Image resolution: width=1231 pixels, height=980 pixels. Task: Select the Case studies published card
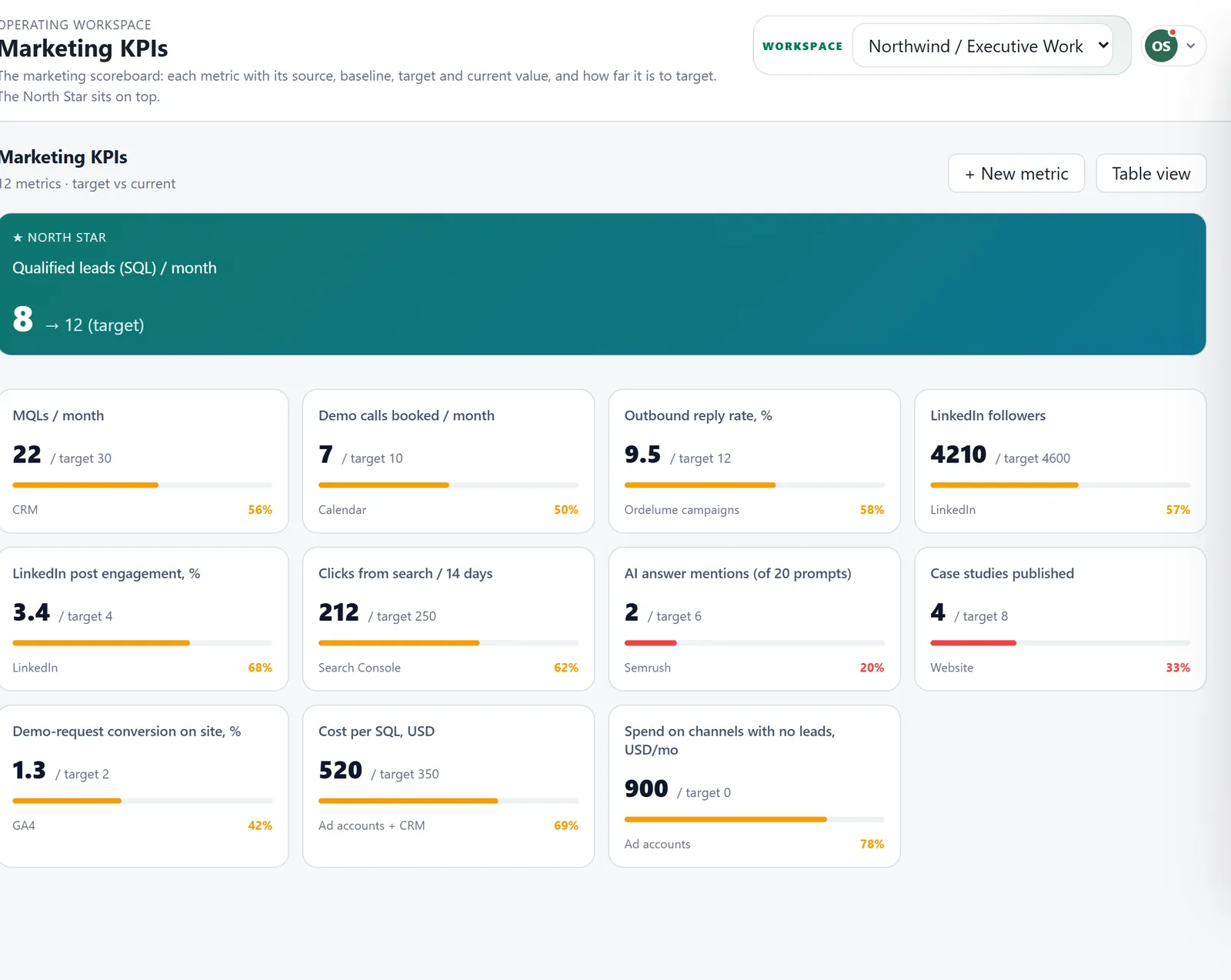[1060, 618]
